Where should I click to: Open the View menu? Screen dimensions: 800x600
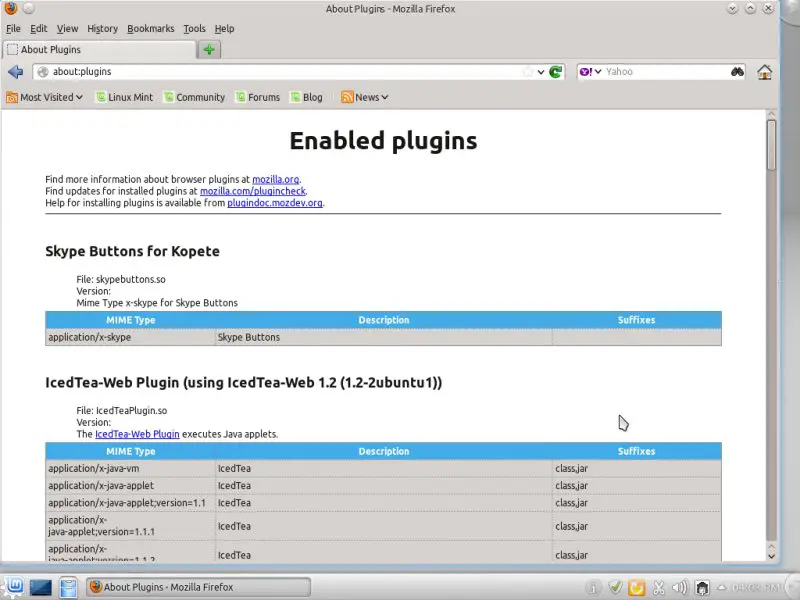click(x=67, y=29)
